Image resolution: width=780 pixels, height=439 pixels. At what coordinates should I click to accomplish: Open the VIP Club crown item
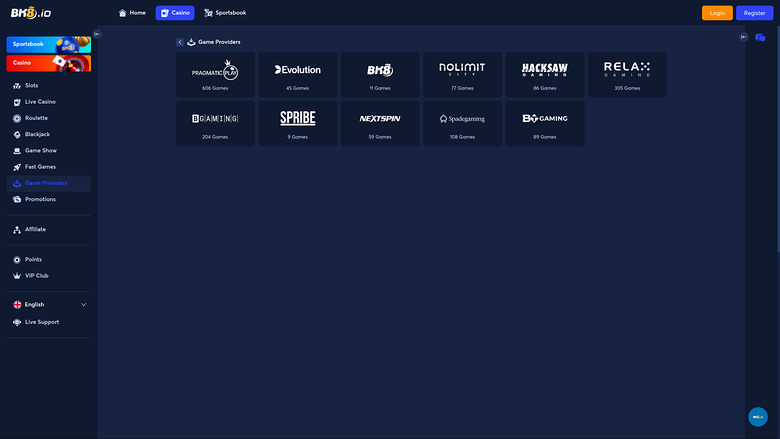(x=36, y=275)
